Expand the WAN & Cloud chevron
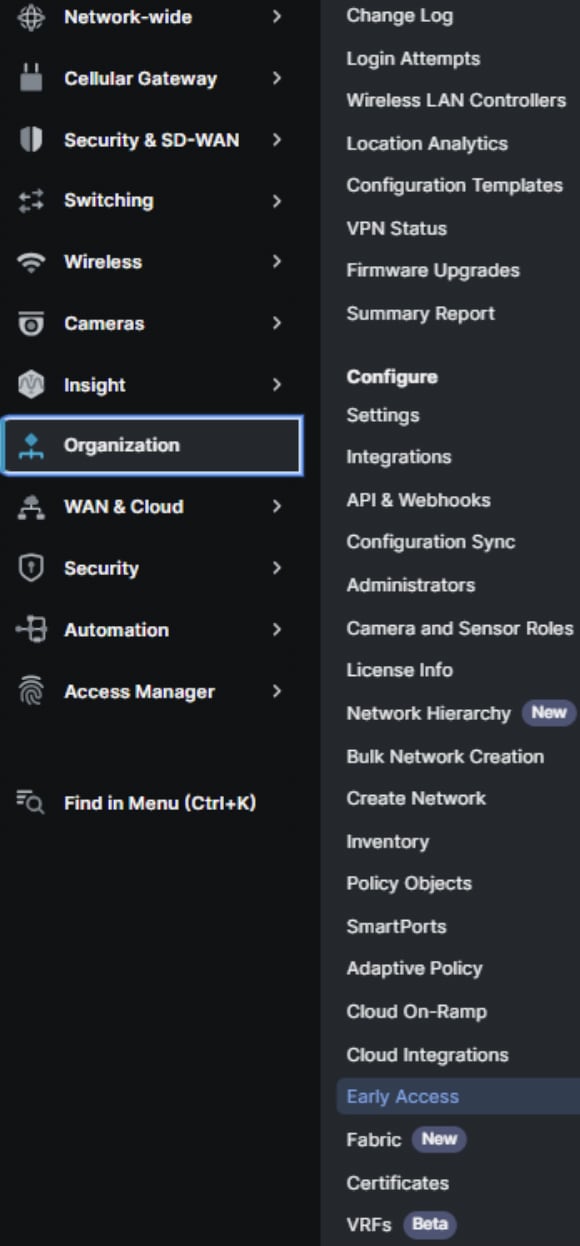 (x=277, y=507)
